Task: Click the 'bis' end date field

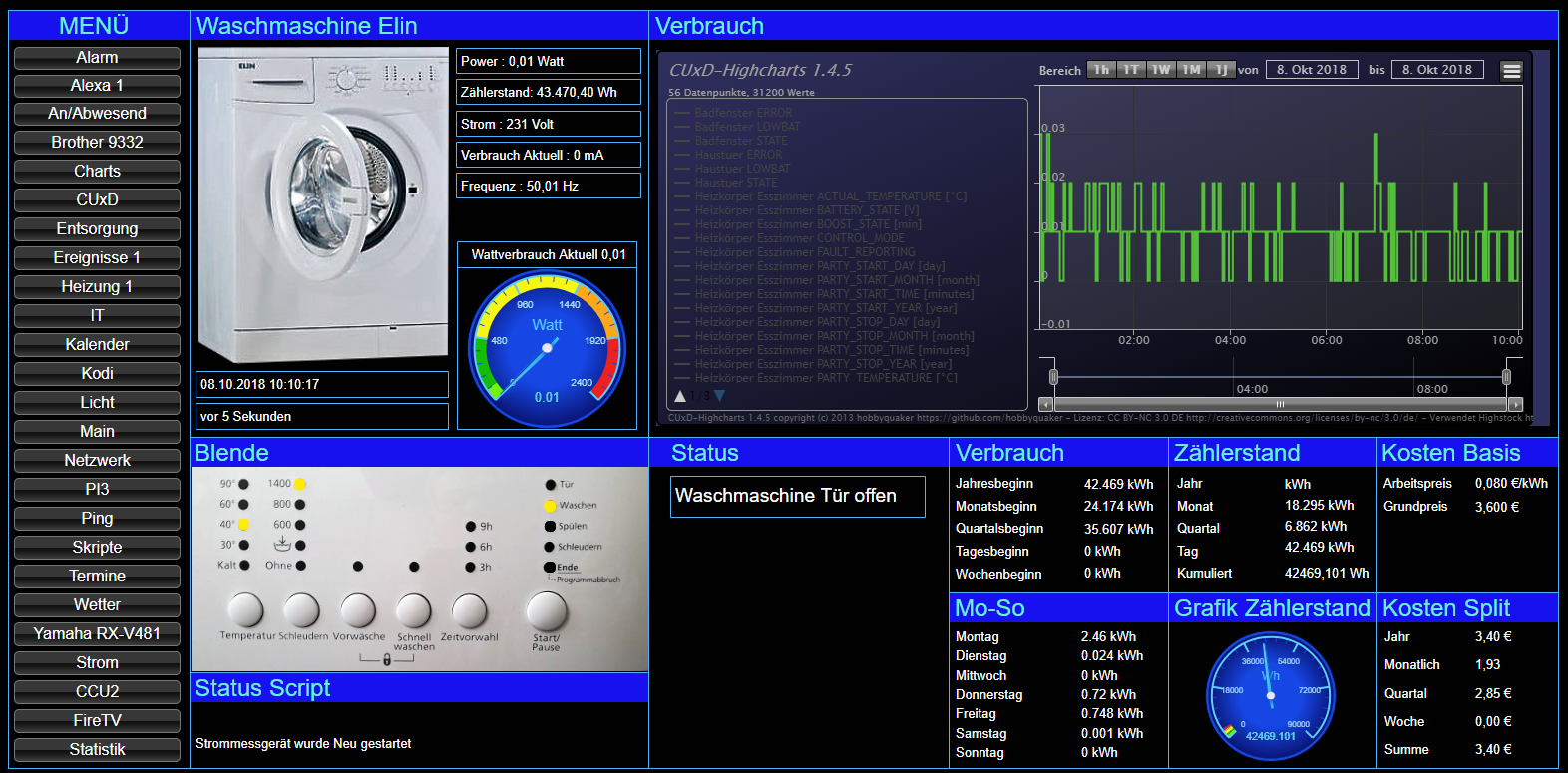Action: click(x=1437, y=70)
